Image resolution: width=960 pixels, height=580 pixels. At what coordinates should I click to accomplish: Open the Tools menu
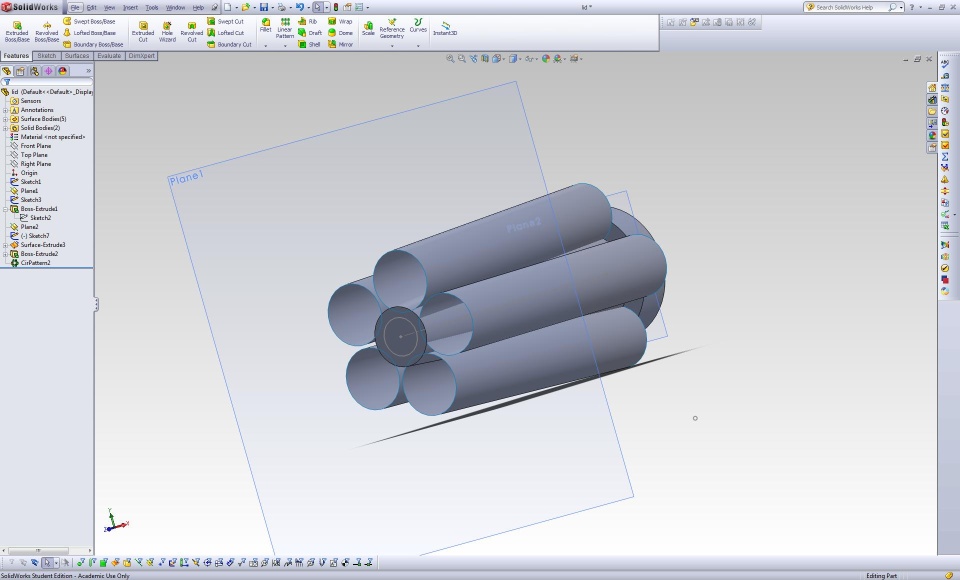click(151, 7)
